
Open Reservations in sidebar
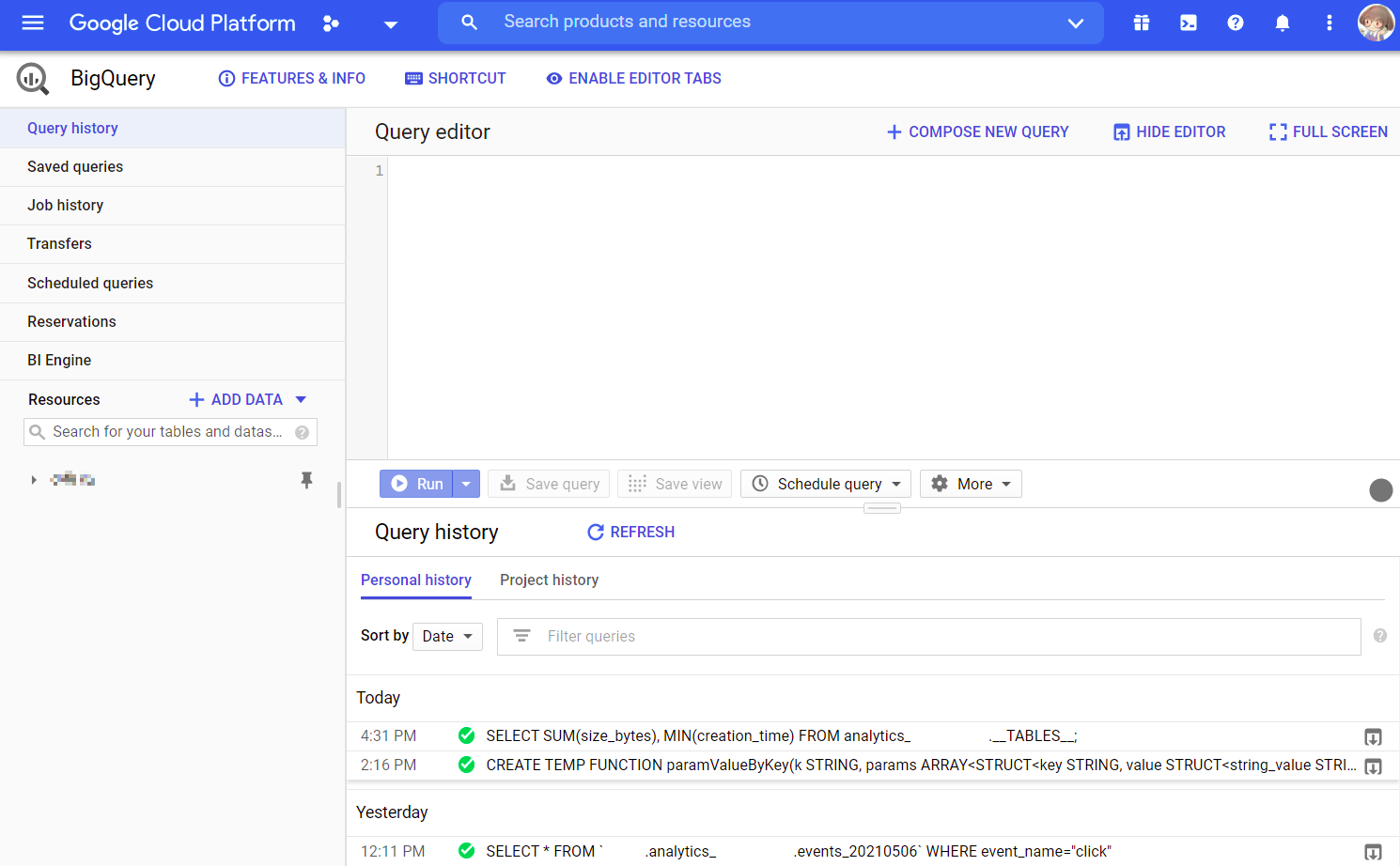click(x=173, y=321)
